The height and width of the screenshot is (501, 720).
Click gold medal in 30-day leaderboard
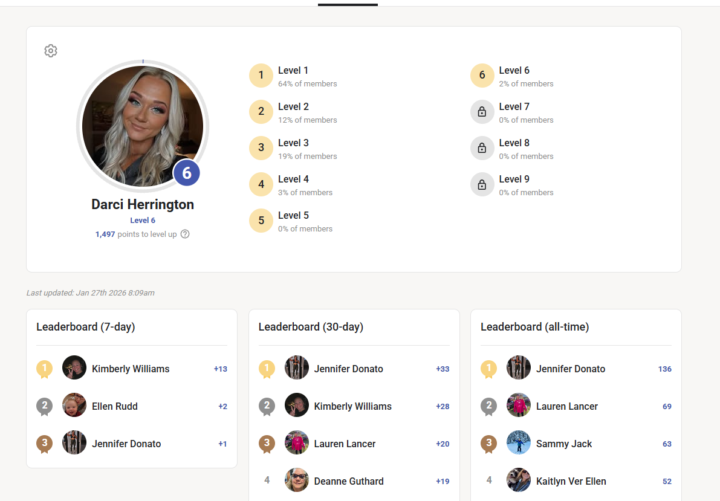(267, 369)
